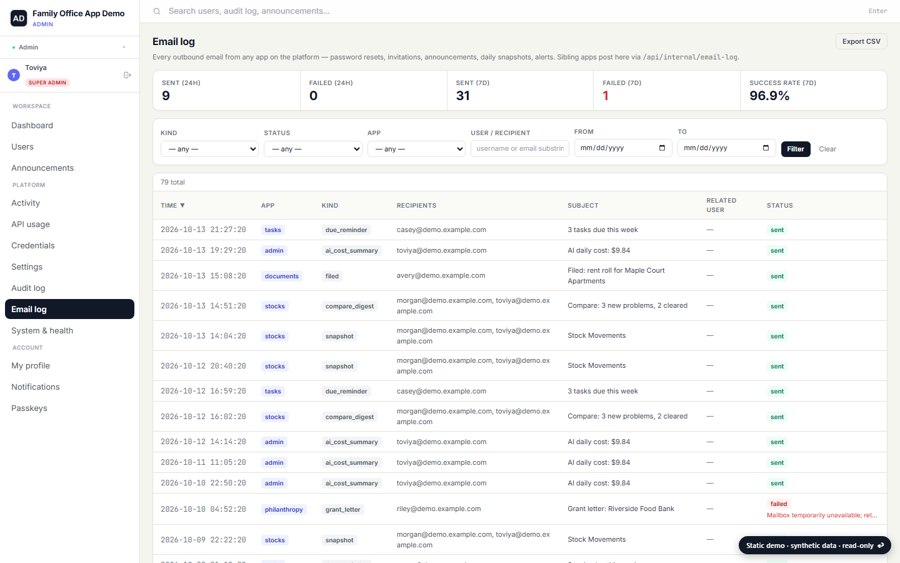Open System & health page
The width and height of the screenshot is (900, 563).
click(69, 330)
